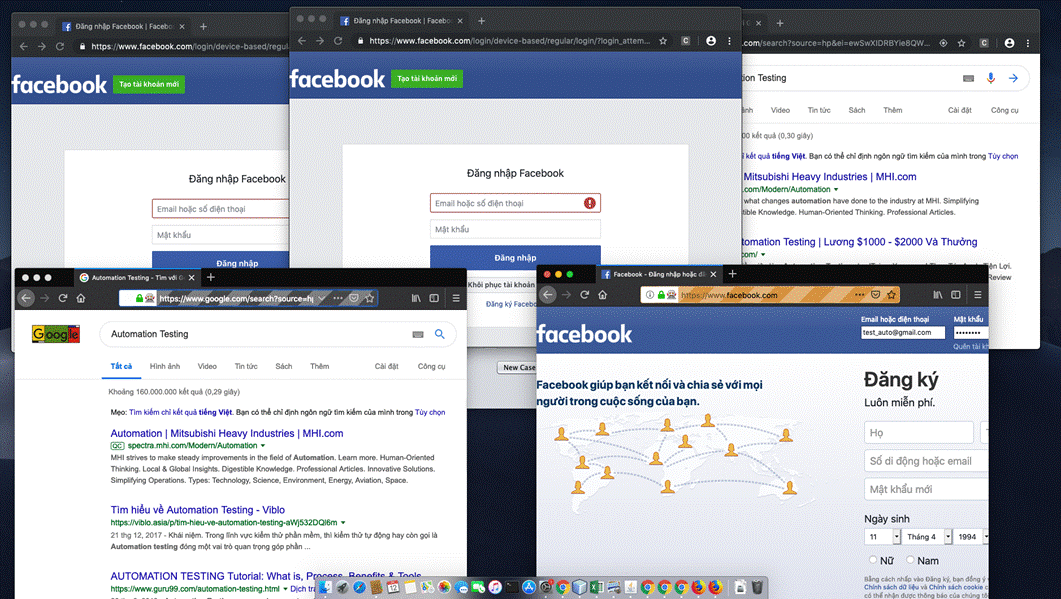Click the red error icon in email field

tap(589, 203)
